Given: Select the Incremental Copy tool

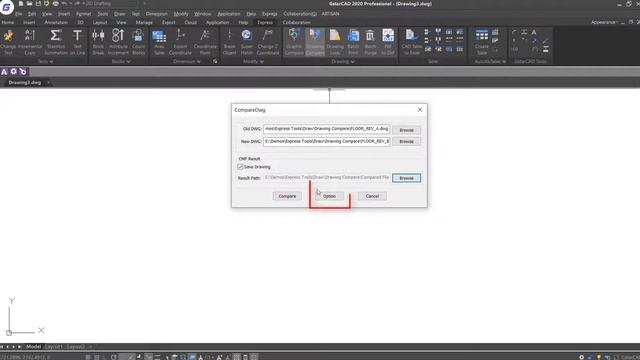Looking at the screenshot, I should pyautogui.click(x=30, y=42).
